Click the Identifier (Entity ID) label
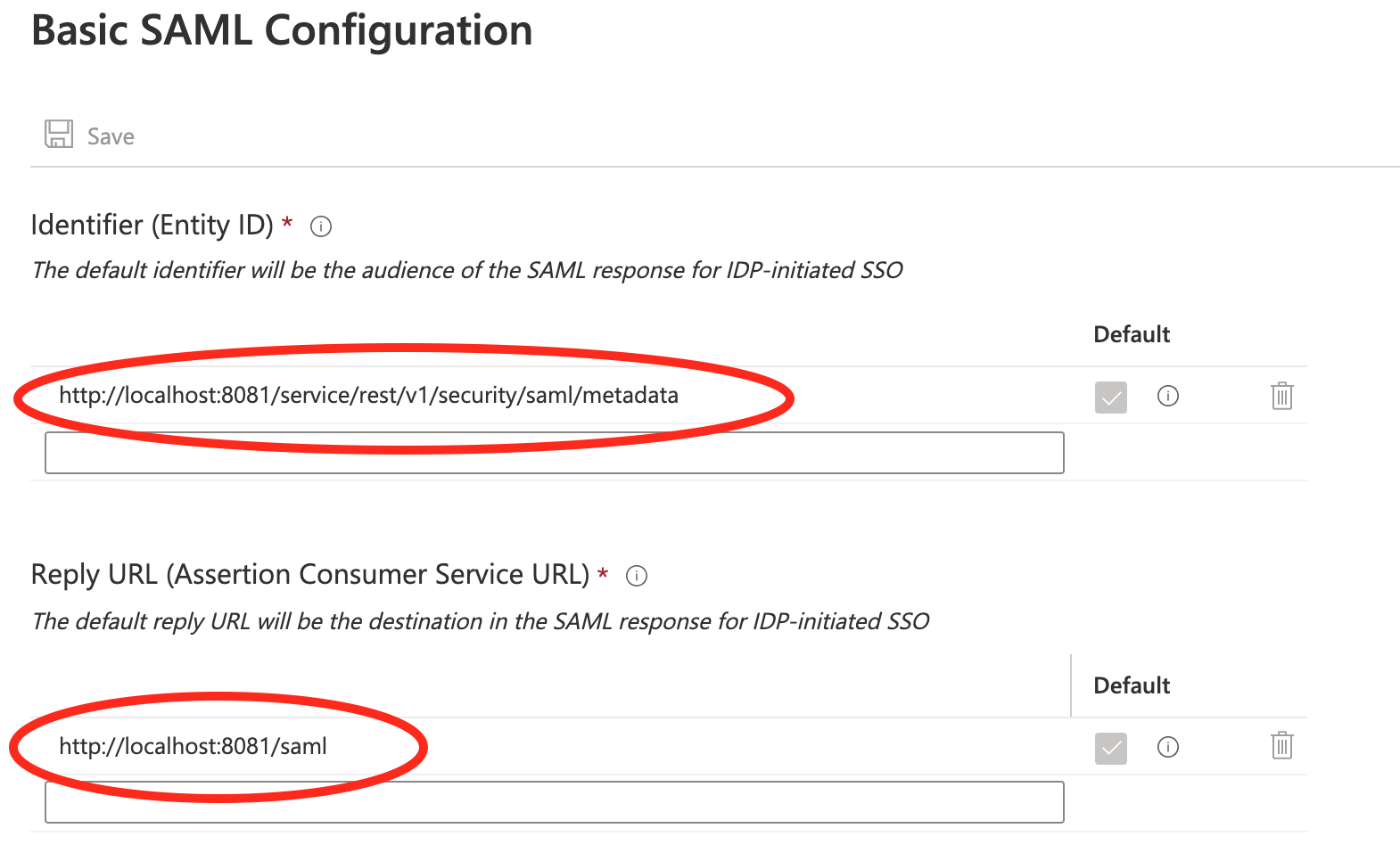 152,225
